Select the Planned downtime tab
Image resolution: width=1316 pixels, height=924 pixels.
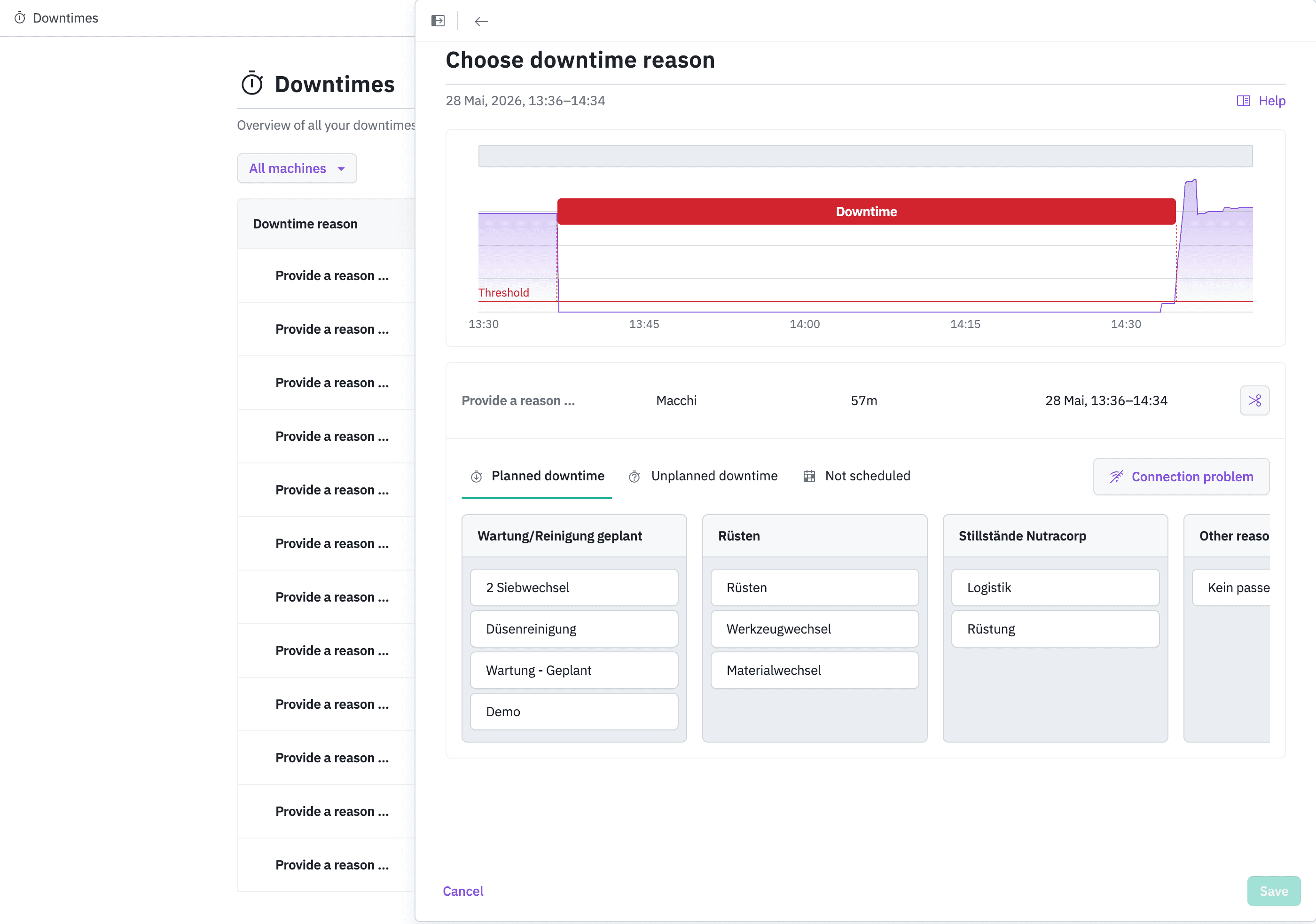(x=536, y=476)
